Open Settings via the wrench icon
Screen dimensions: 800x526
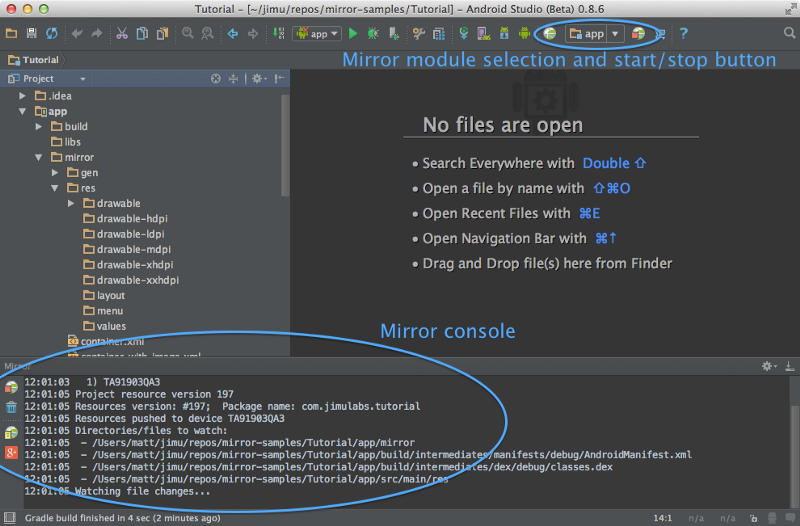[x=419, y=34]
